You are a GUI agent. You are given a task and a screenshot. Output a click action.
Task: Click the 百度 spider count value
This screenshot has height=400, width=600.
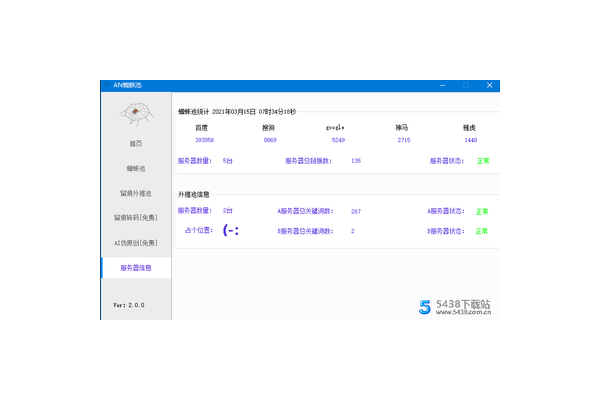(x=204, y=140)
